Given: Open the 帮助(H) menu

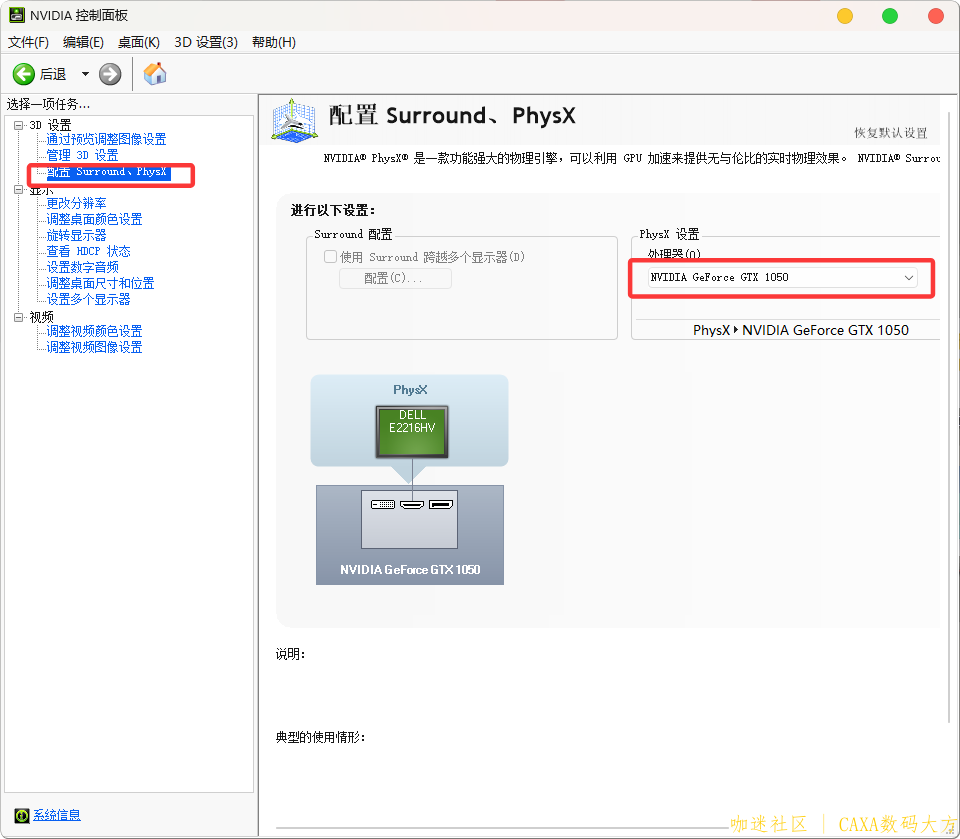Looking at the screenshot, I should point(274,42).
